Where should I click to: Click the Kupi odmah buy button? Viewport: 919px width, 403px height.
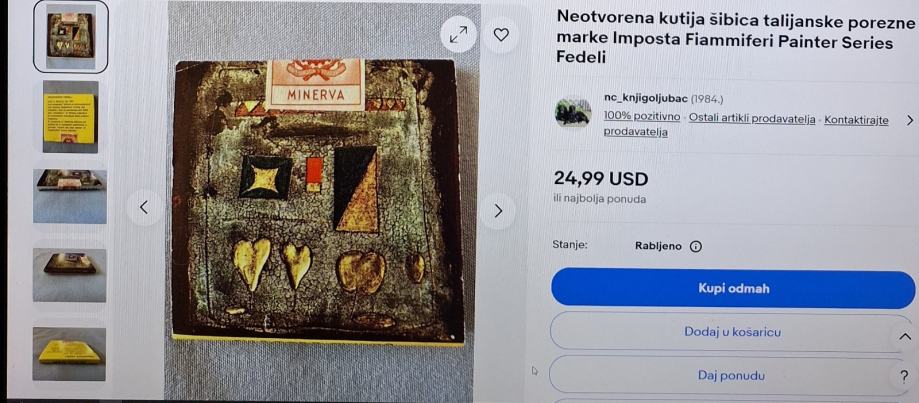click(x=733, y=288)
